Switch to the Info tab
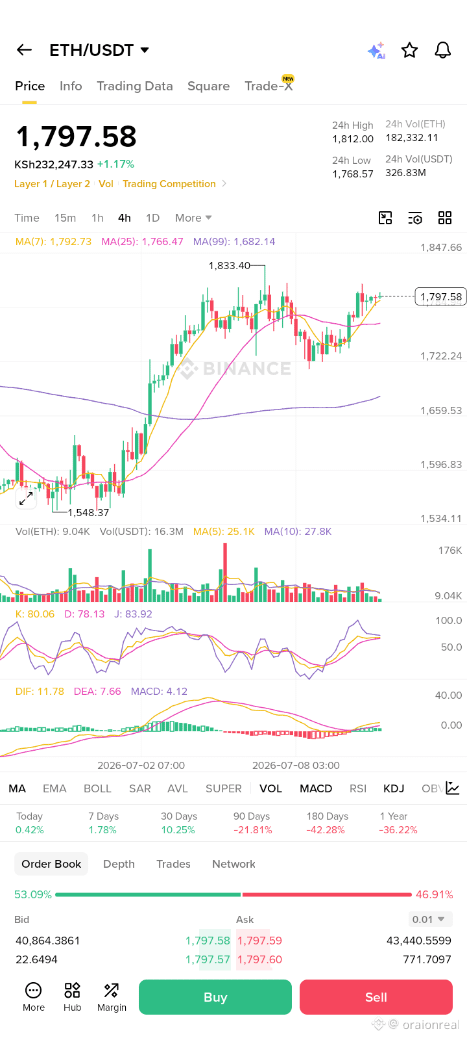This screenshot has width=467, height=1040. click(71, 86)
